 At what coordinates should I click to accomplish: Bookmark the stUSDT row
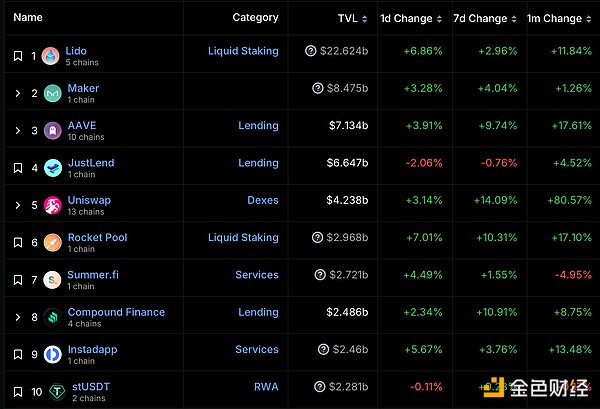point(18,392)
